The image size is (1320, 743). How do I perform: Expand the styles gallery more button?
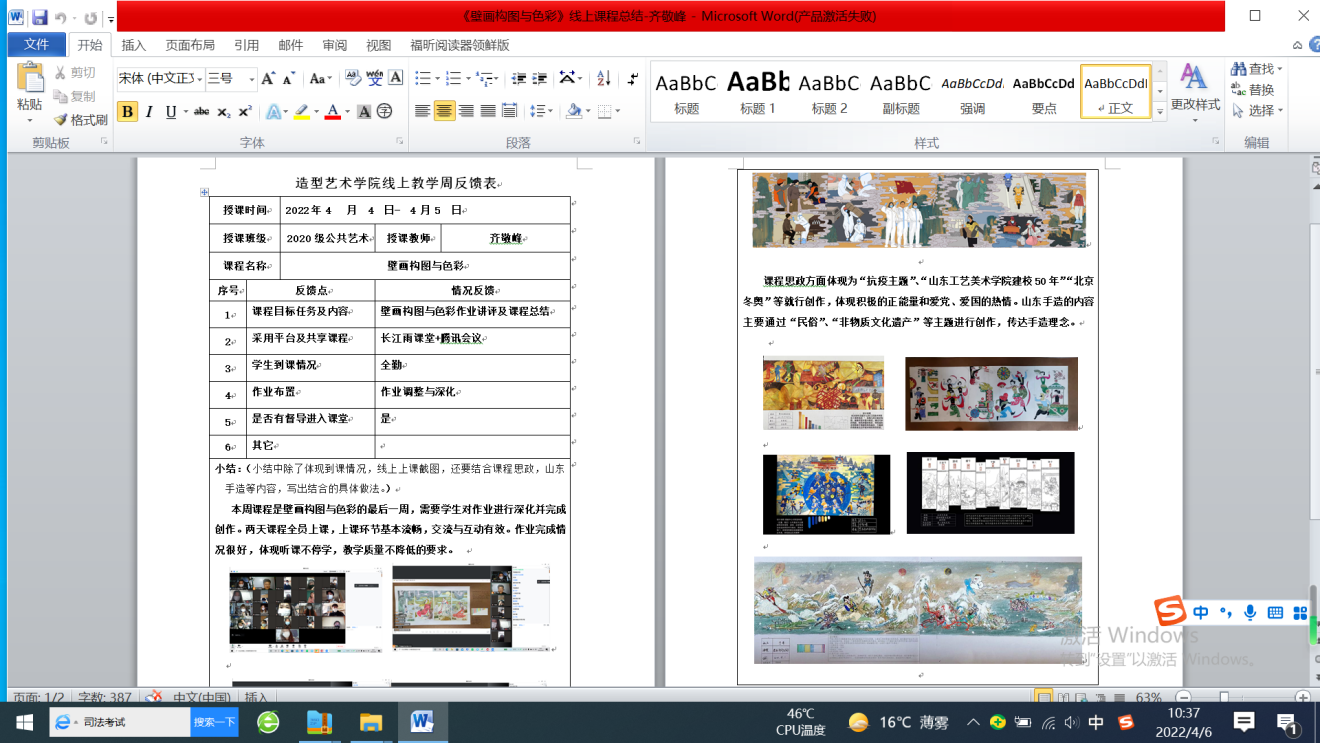coord(1160,112)
